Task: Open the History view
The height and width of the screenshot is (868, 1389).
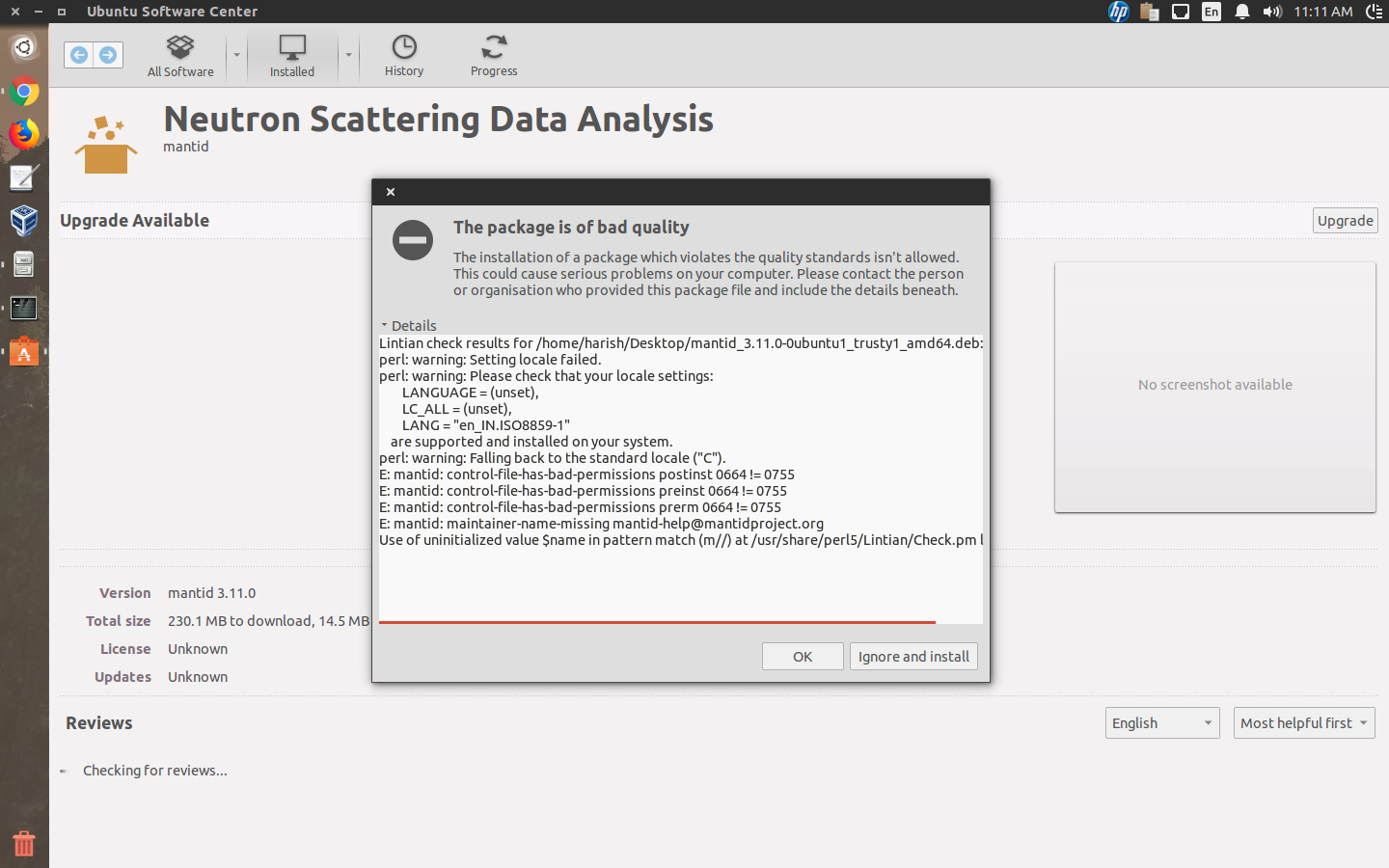Action: click(404, 56)
